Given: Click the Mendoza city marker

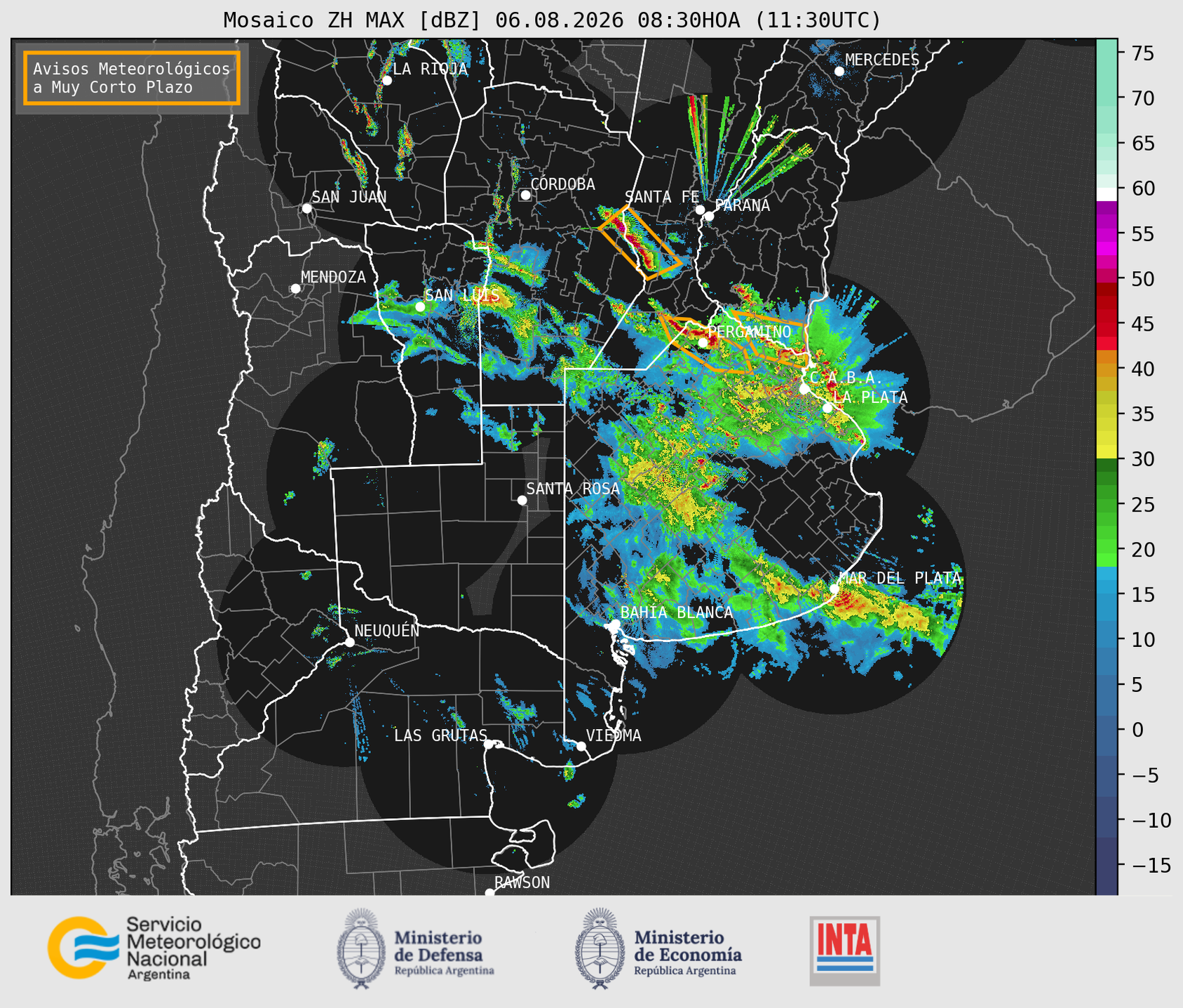Looking at the screenshot, I should click(295, 289).
